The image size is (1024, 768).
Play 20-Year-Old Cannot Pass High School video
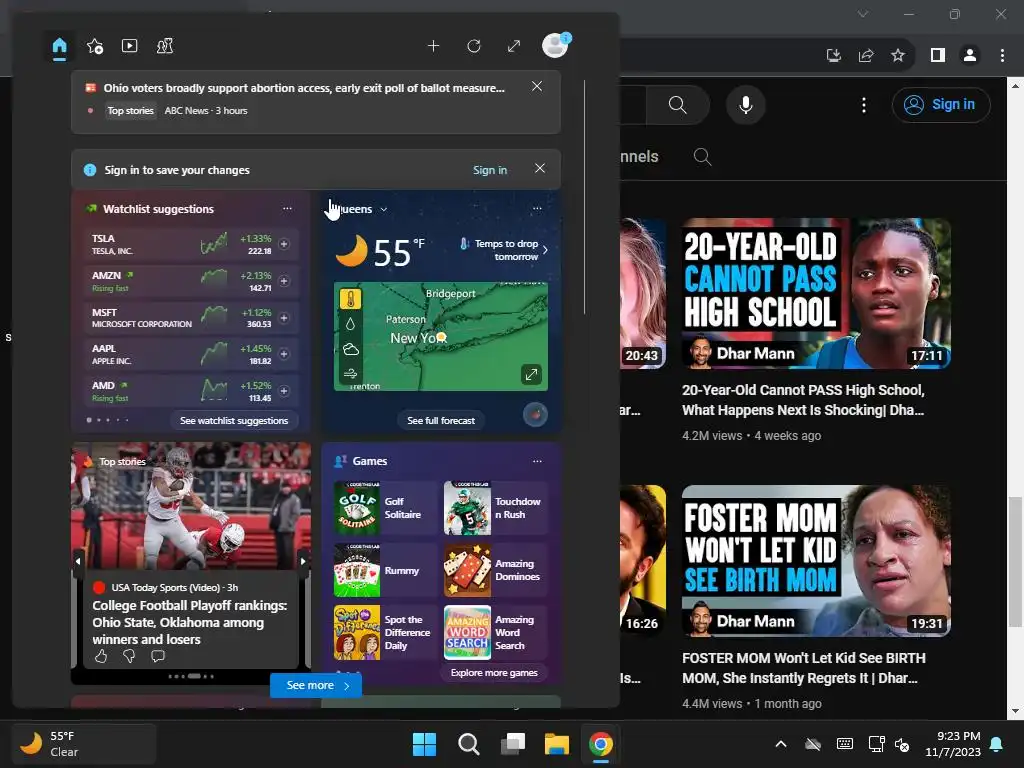pos(816,293)
